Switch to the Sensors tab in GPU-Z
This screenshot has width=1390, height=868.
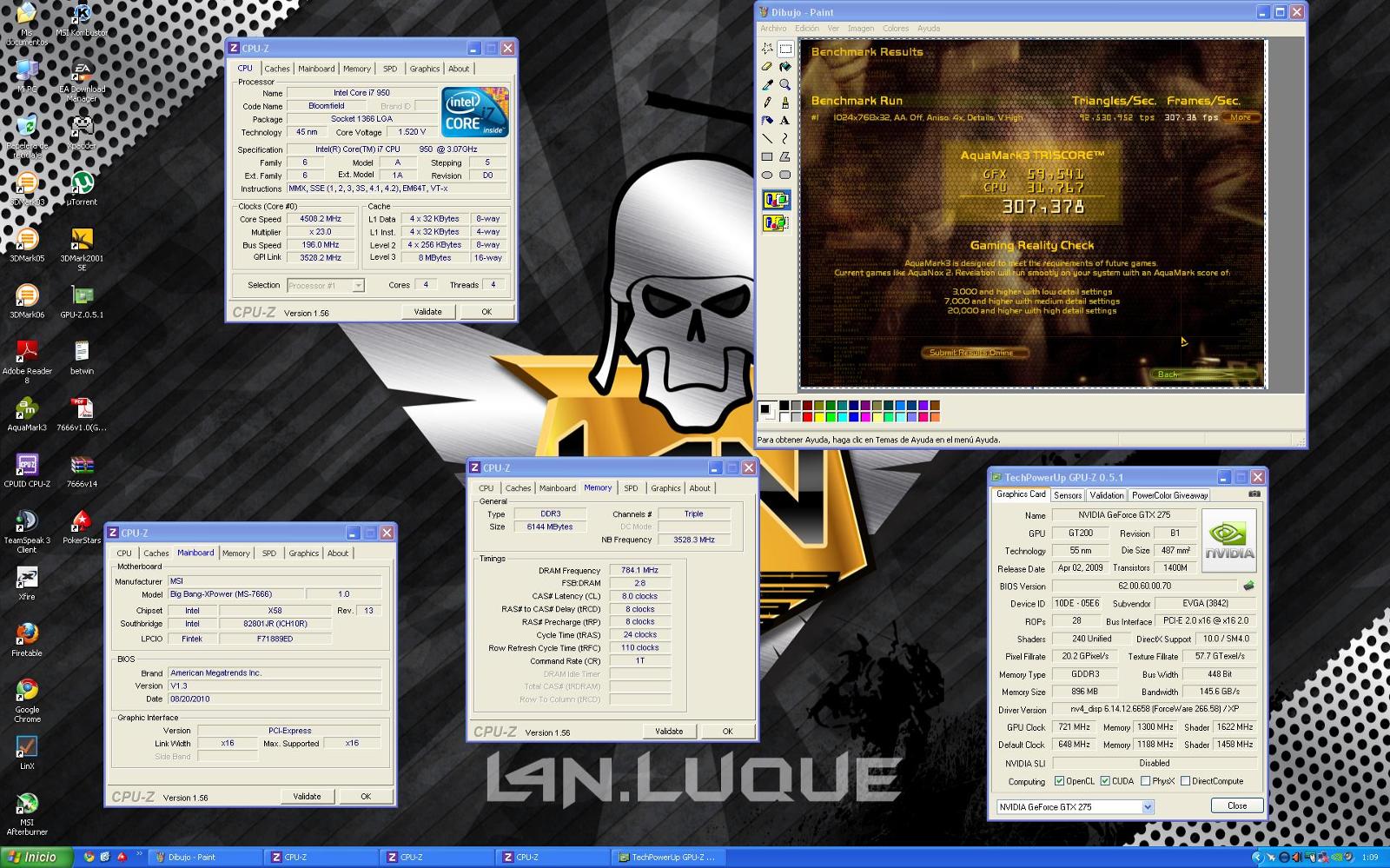pos(1068,495)
